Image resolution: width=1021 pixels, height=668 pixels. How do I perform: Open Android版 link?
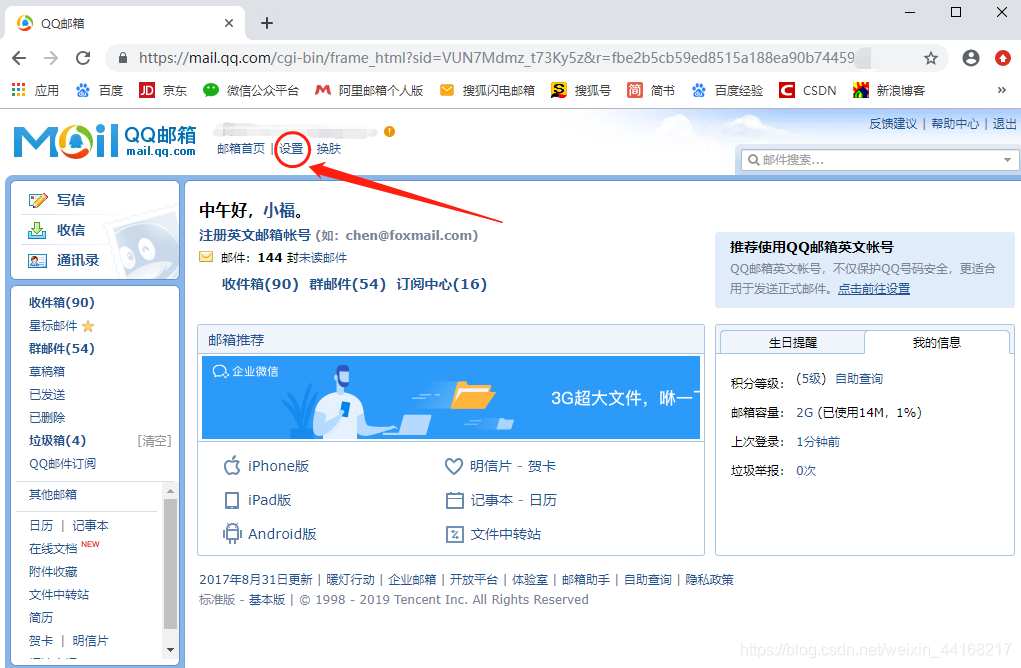point(270,534)
